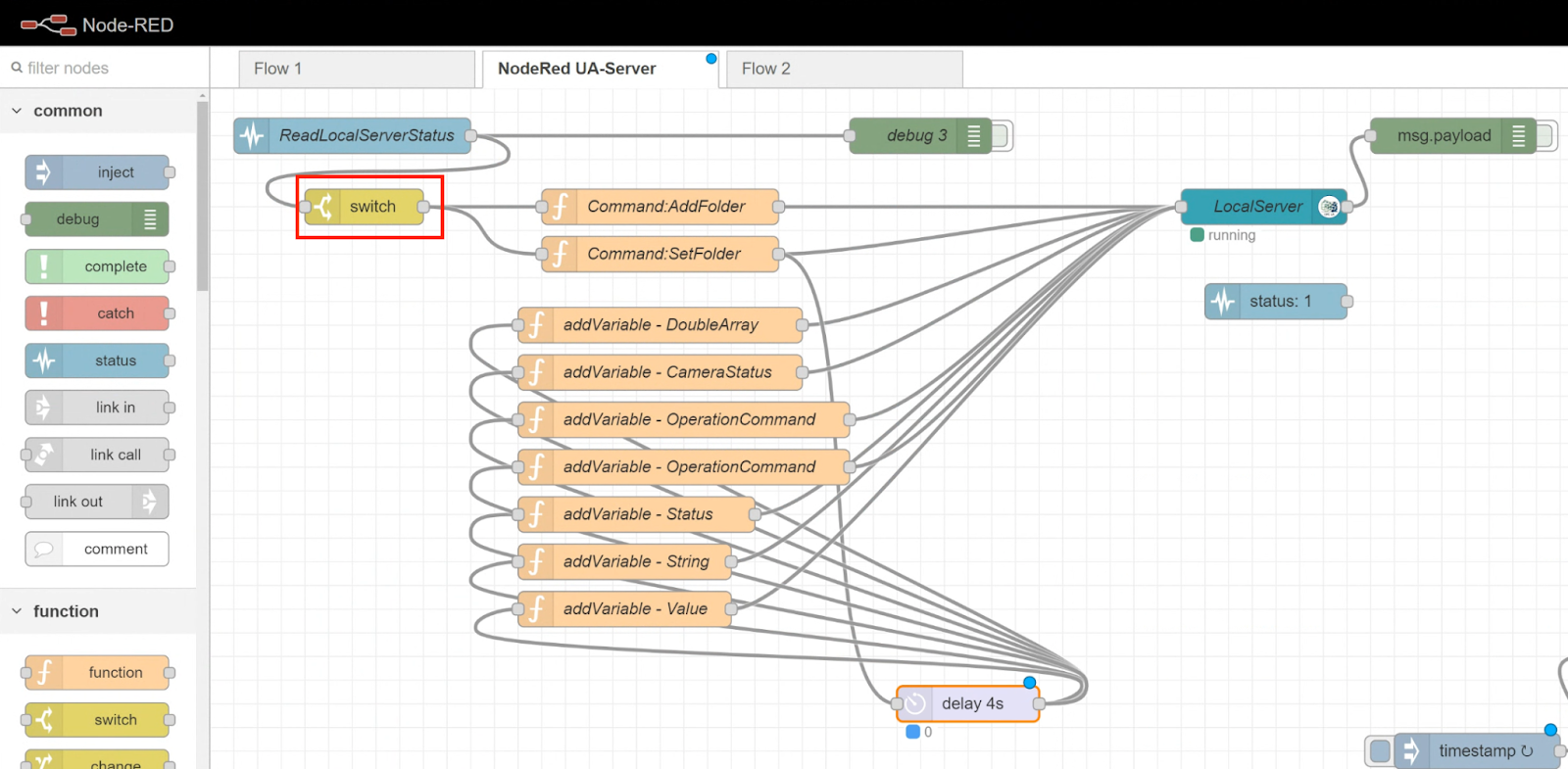The width and height of the screenshot is (1568, 769).
Task: Select the change node in the palette
Action: 97,759
